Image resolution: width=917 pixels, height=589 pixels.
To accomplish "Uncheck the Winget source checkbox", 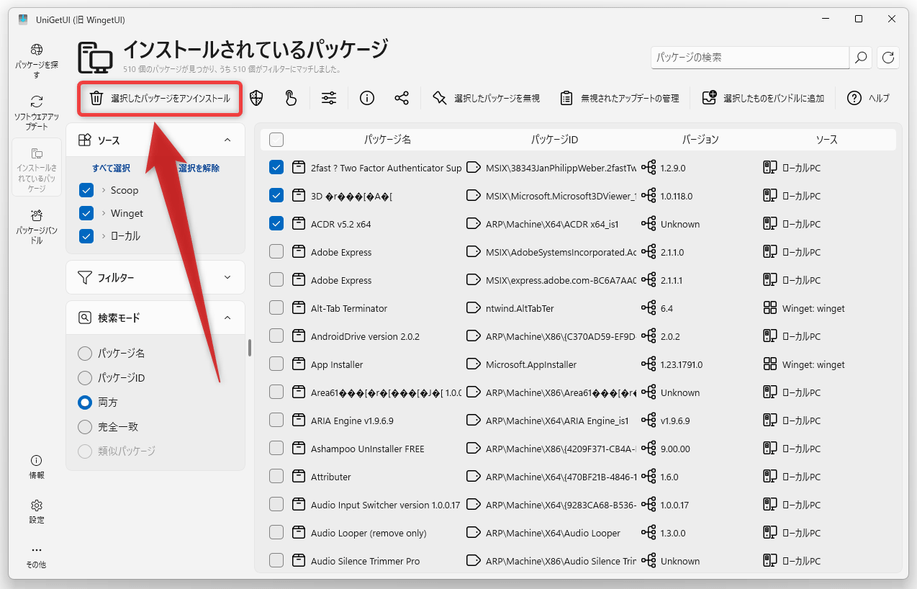I will click(86, 213).
